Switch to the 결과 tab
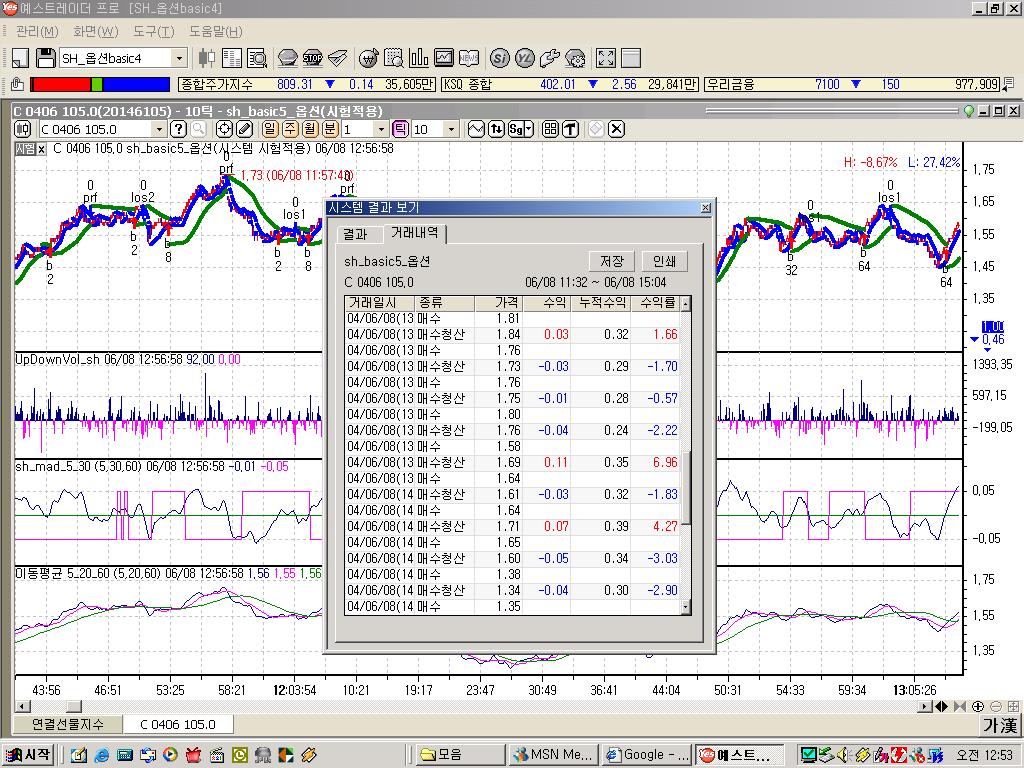1024x768 pixels. (x=355, y=234)
